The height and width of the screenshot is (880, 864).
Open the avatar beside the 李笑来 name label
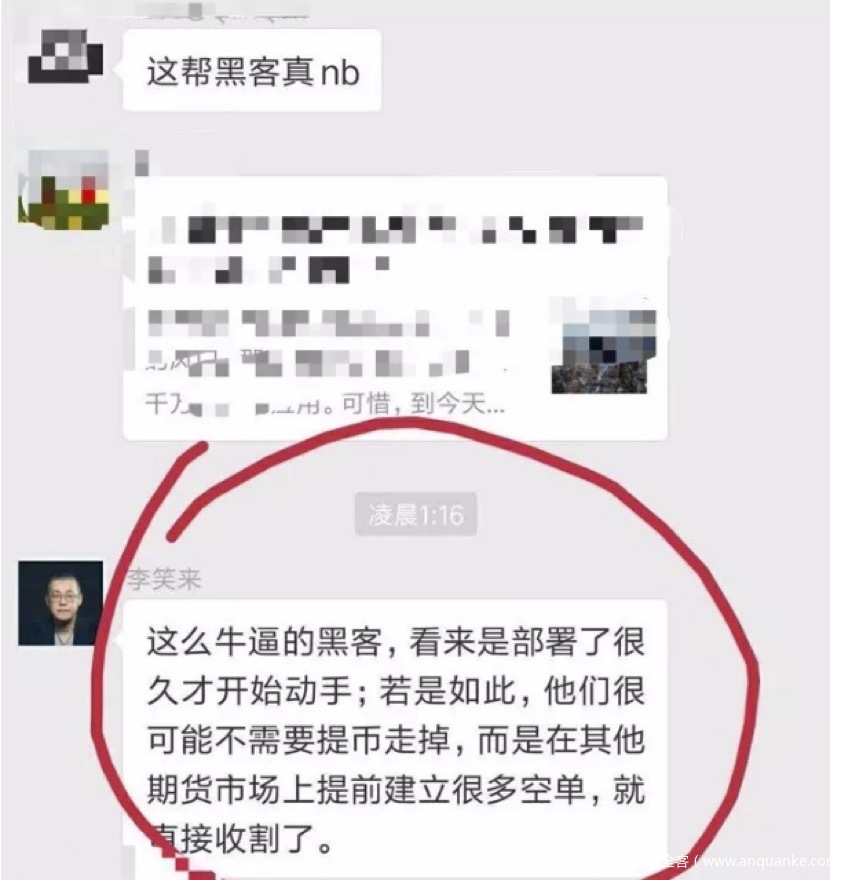[x=61, y=603]
